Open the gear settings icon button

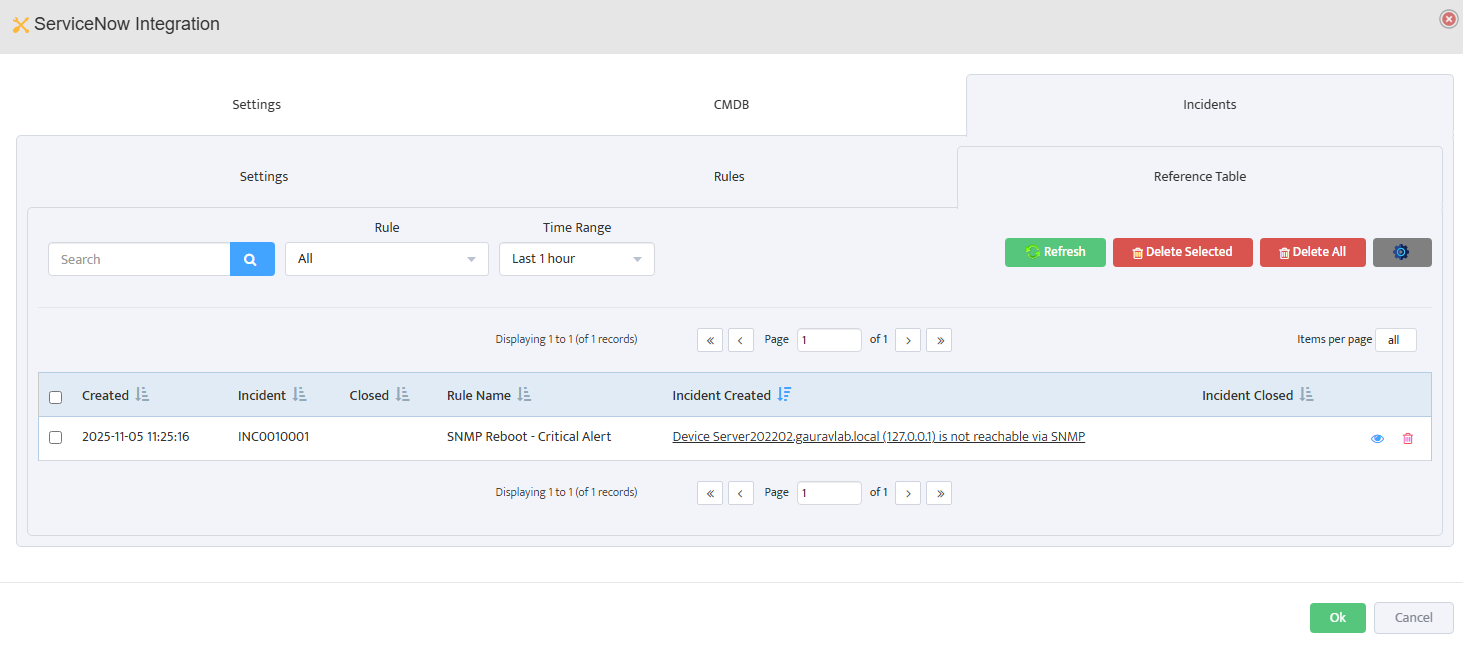pyautogui.click(x=1401, y=252)
